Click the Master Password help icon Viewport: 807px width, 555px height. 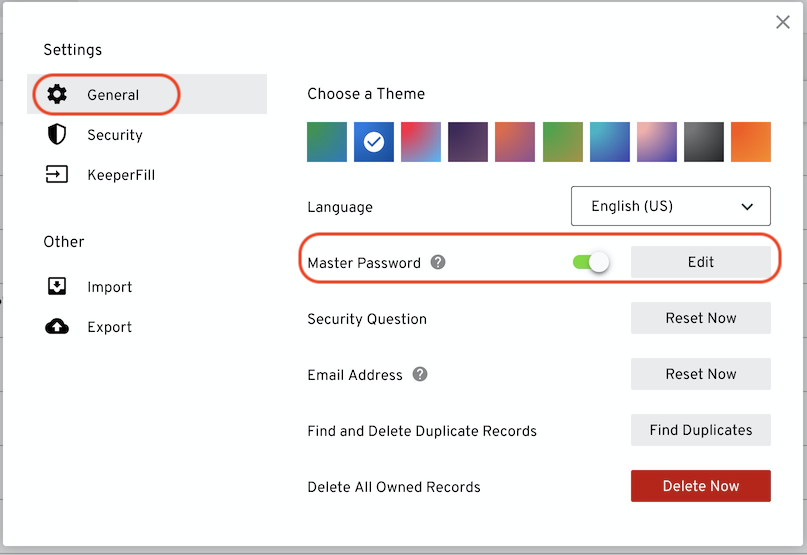click(x=438, y=262)
